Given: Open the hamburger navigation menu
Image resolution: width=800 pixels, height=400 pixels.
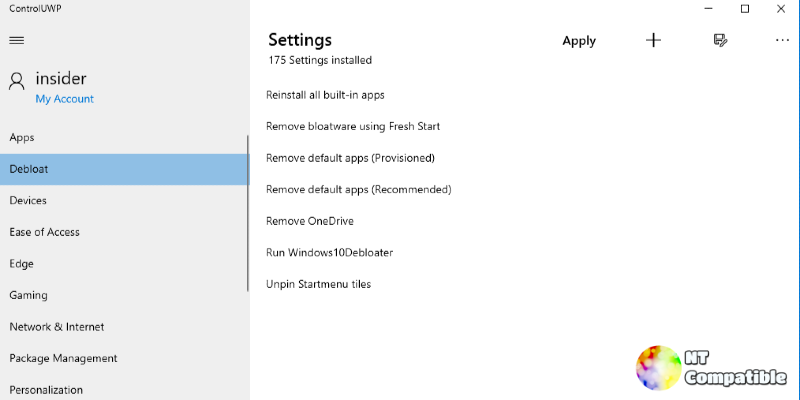Looking at the screenshot, I should (x=17, y=40).
